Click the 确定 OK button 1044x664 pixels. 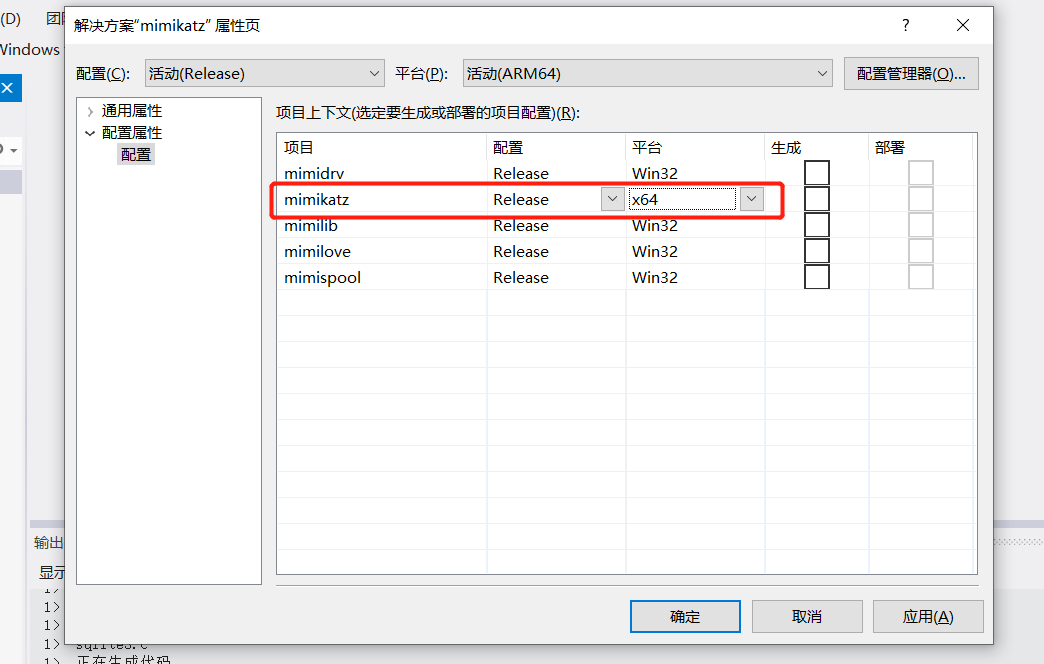[x=685, y=617]
